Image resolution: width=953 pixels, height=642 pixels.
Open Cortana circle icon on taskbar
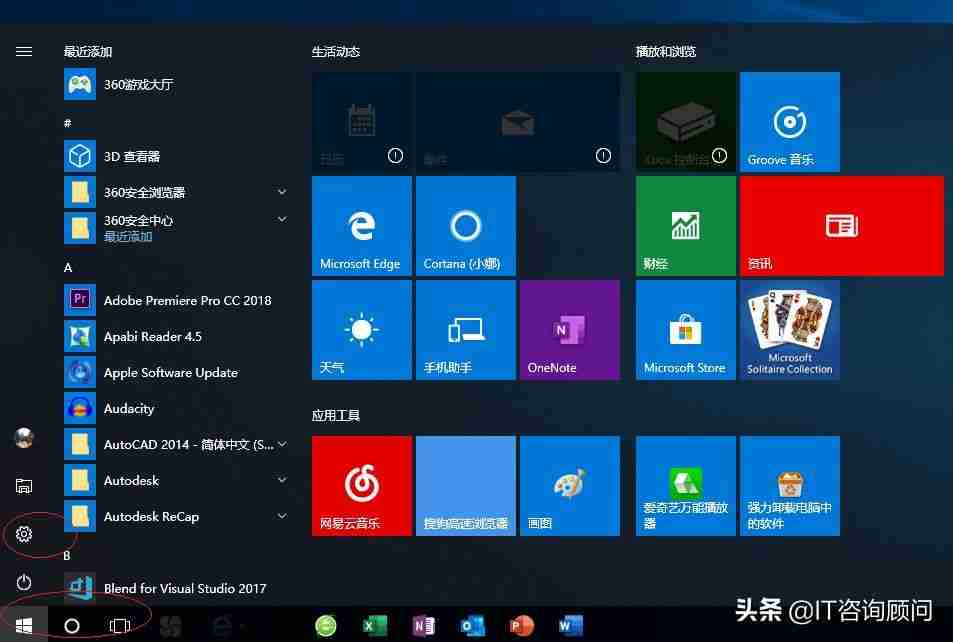point(72,626)
